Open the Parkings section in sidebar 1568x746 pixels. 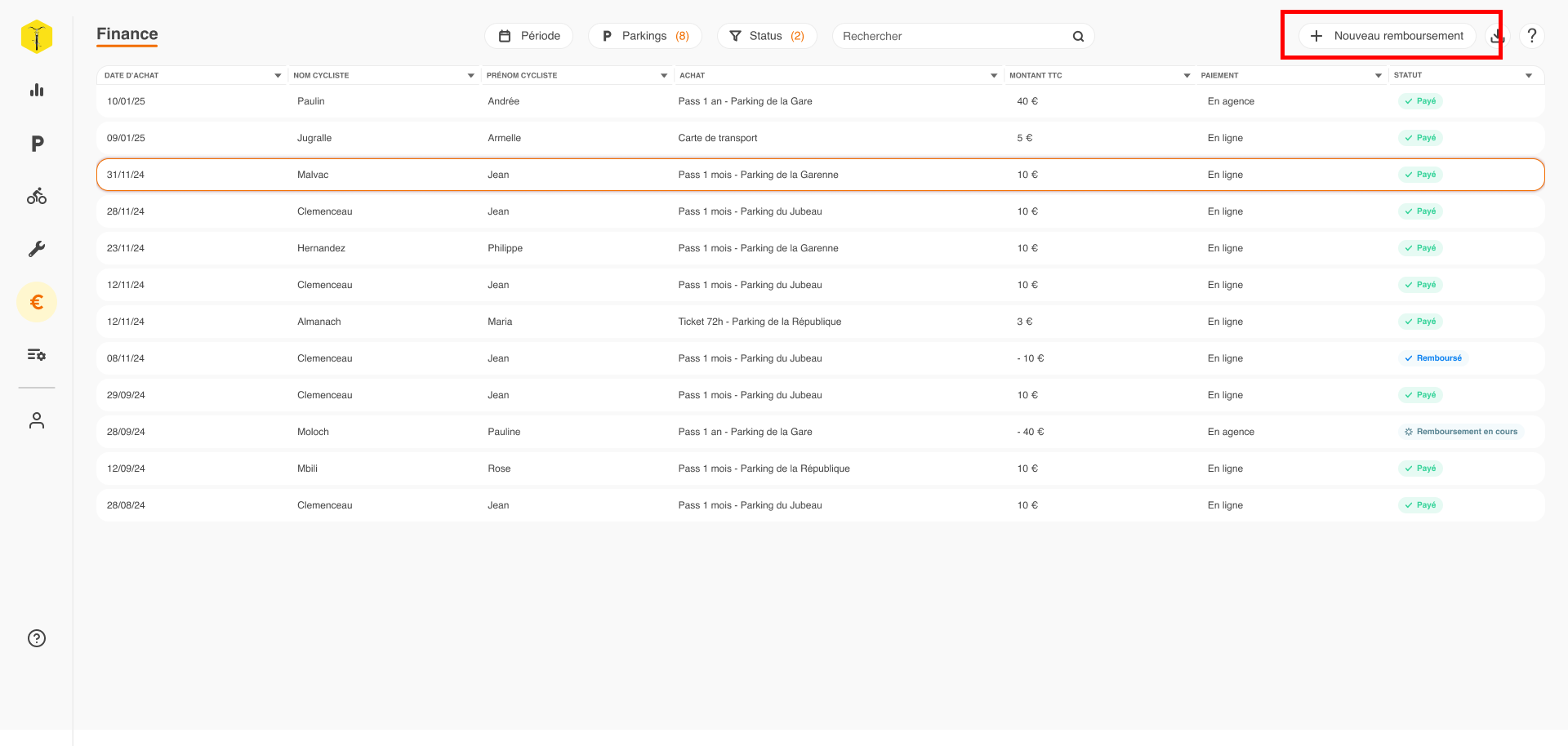37,144
